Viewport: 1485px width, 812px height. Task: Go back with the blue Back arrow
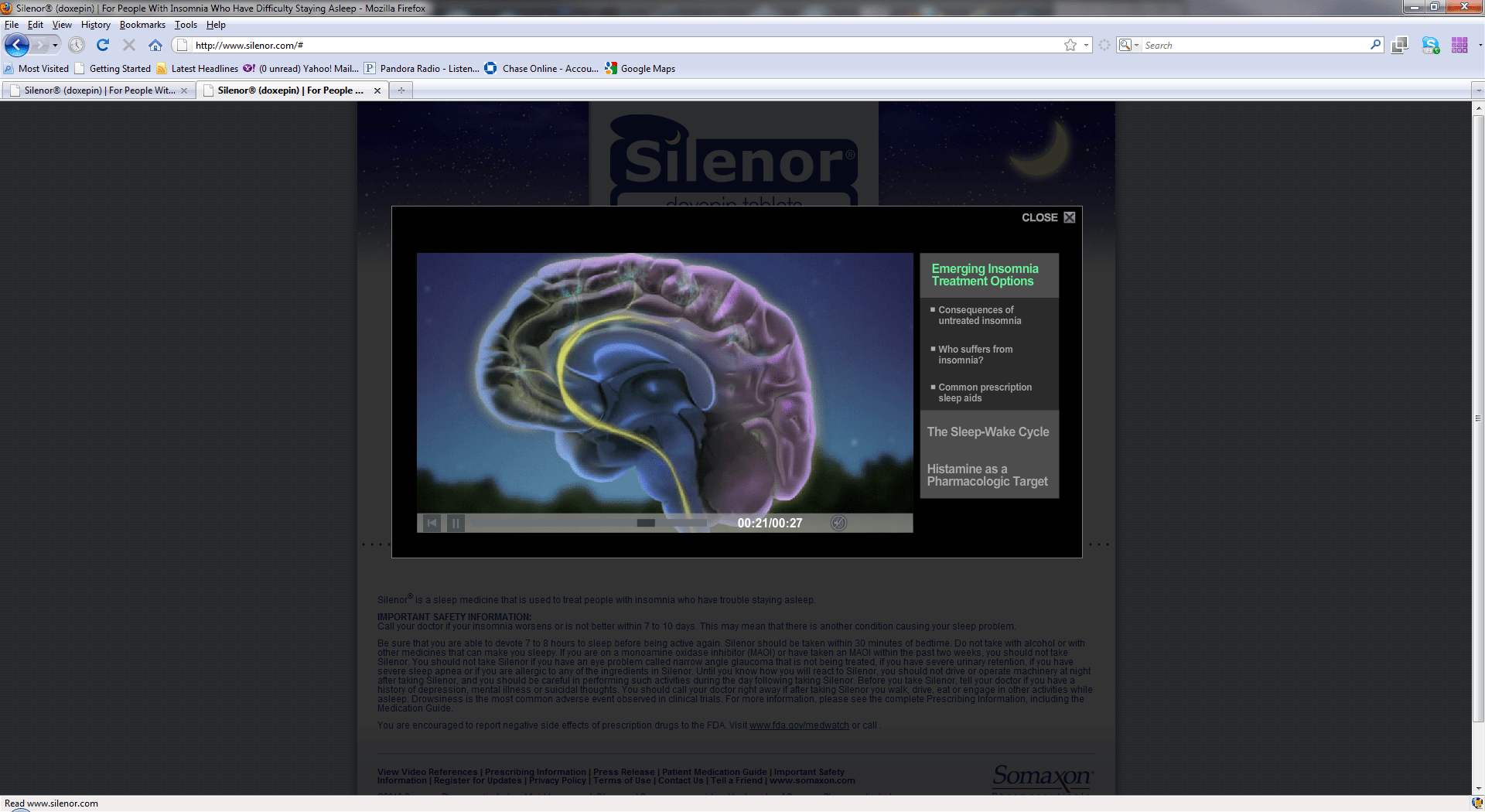click(17, 46)
